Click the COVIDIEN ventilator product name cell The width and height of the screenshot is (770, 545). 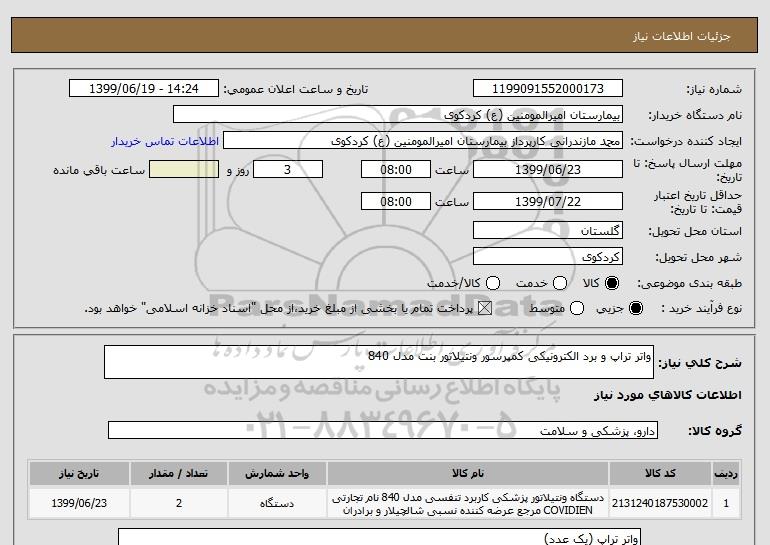pyautogui.click(x=468, y=503)
